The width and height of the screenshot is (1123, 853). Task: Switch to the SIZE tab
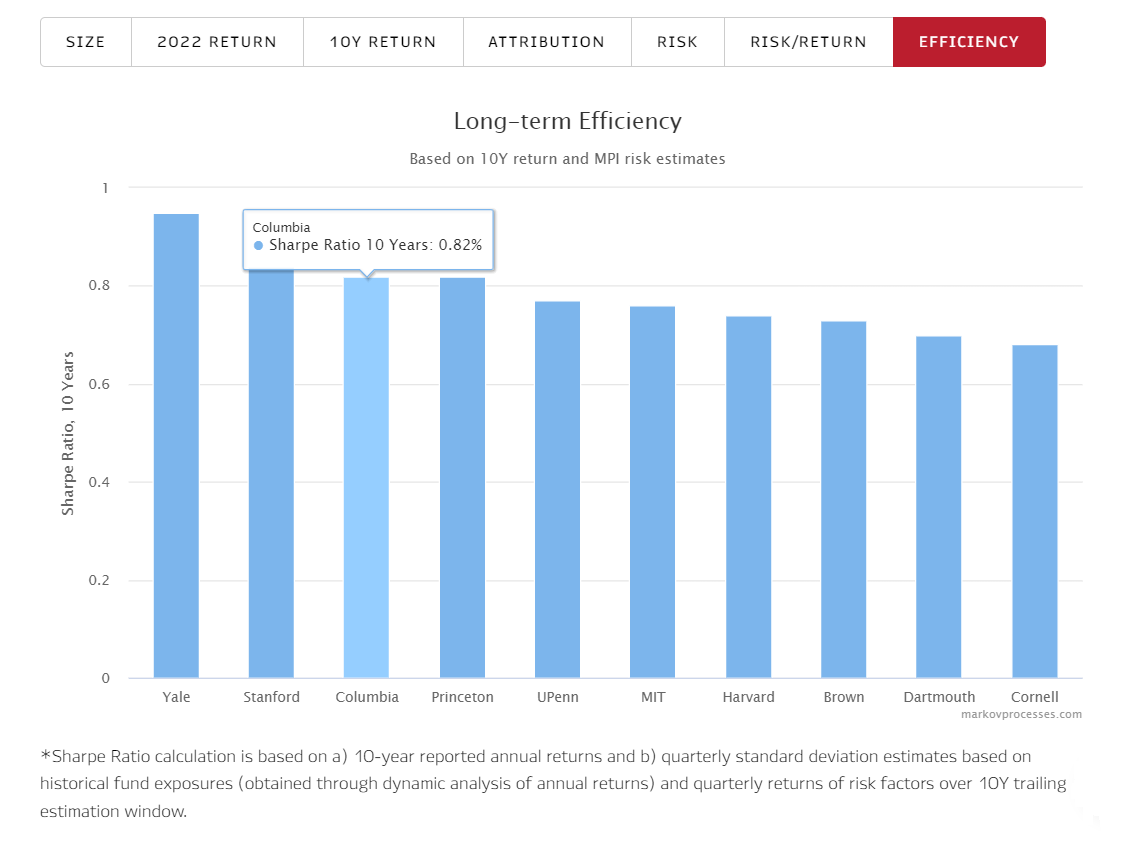point(86,42)
